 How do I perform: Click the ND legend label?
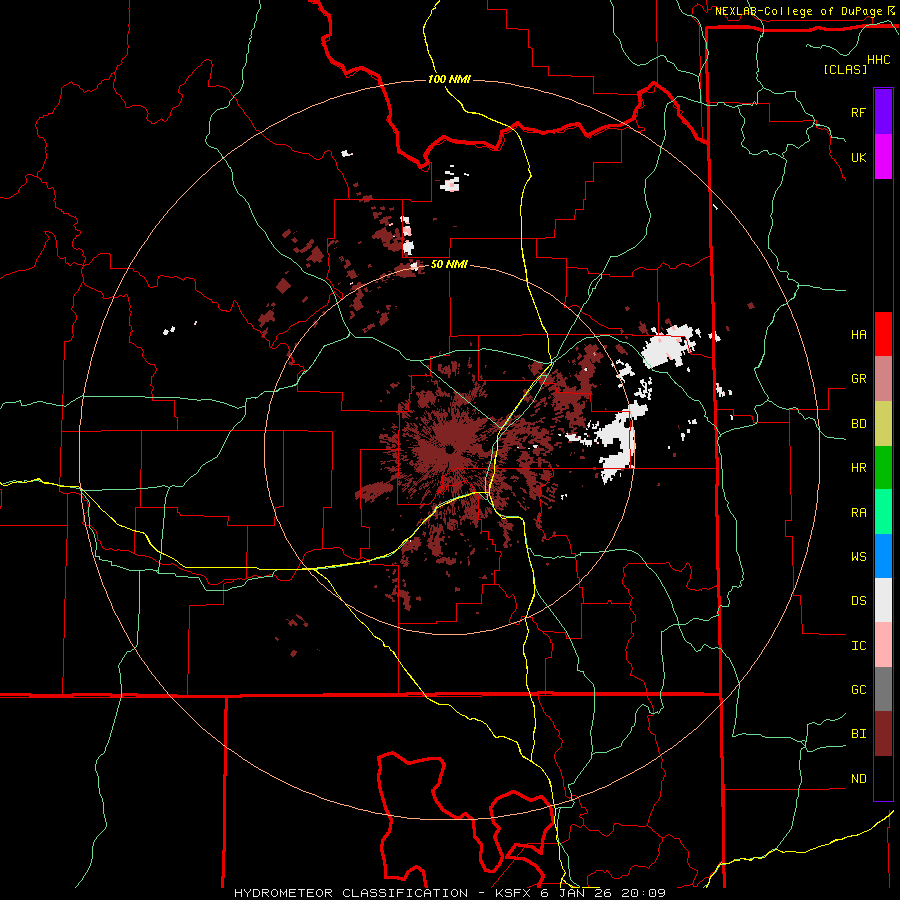858,779
